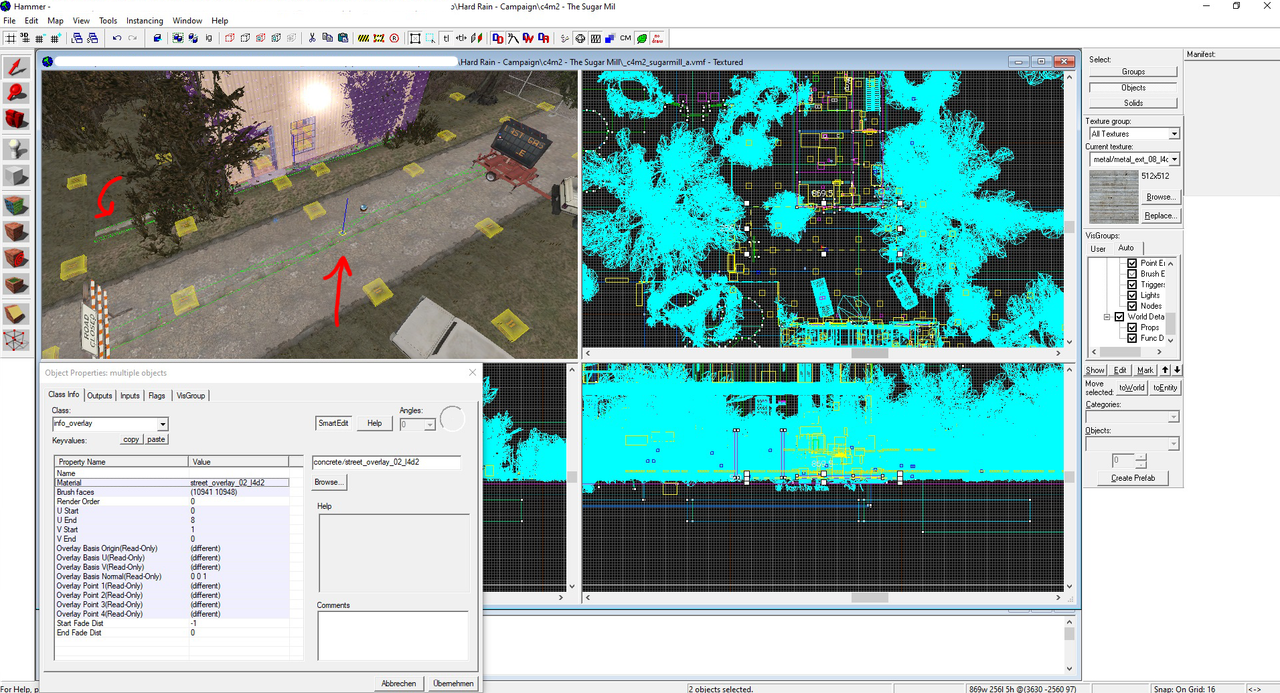Collapse the World Details tree node

click(1107, 317)
